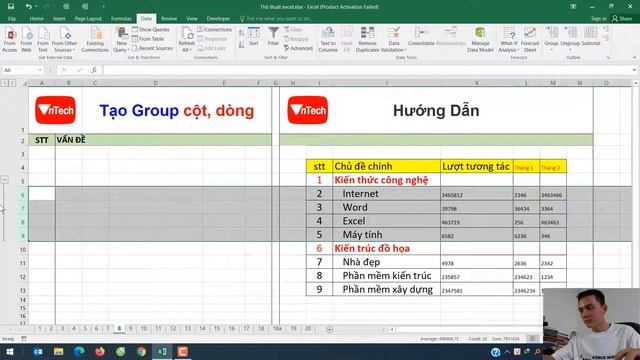Switch to sheet tab 9
The image size is (640, 360).
131,329
